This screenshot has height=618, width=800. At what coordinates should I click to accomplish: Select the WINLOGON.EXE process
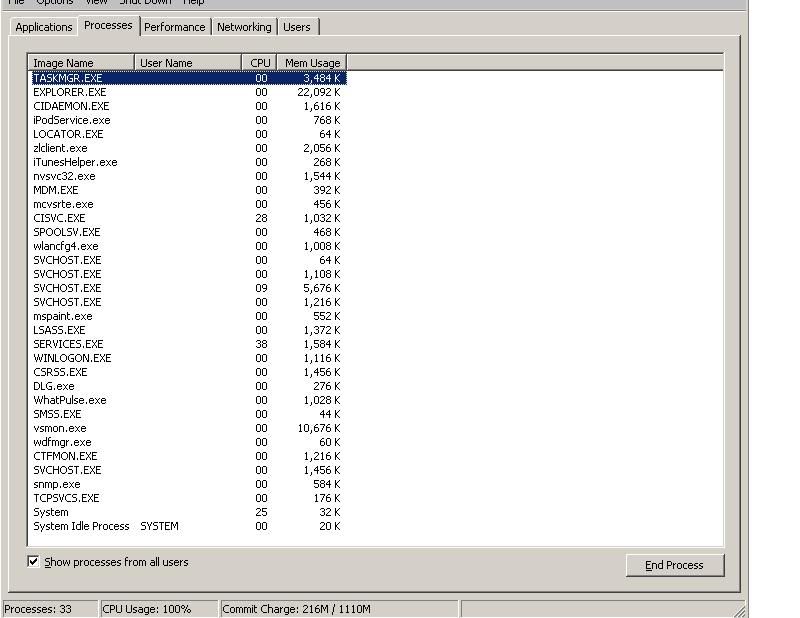[189, 358]
